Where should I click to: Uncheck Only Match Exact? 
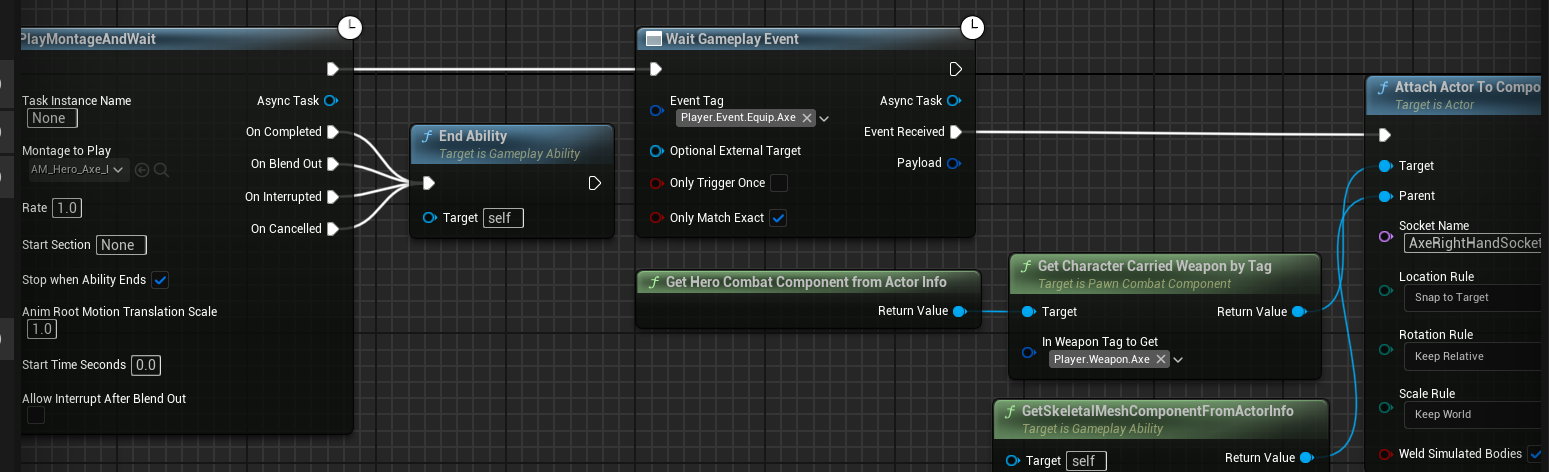click(x=779, y=218)
